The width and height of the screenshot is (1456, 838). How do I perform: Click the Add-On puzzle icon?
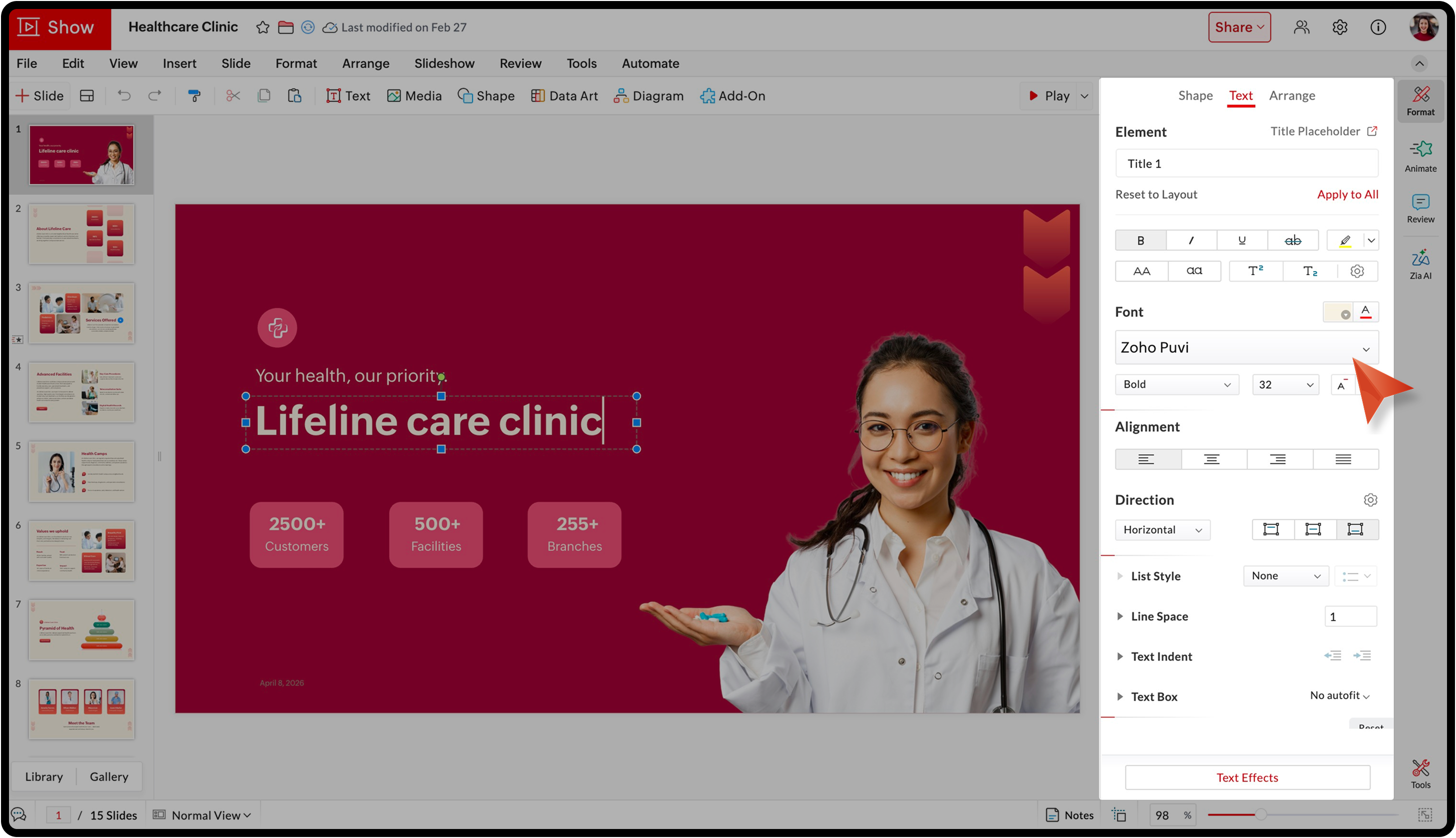[x=708, y=95]
